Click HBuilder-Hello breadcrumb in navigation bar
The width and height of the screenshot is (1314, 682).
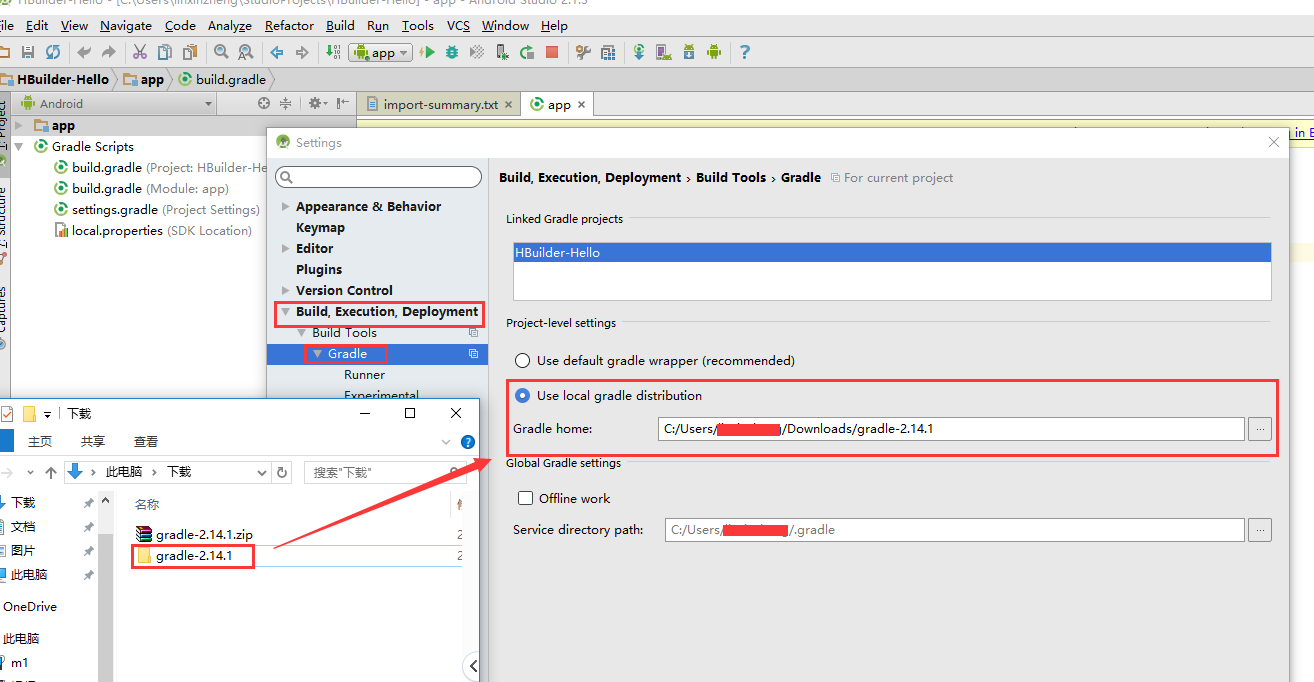click(55, 79)
